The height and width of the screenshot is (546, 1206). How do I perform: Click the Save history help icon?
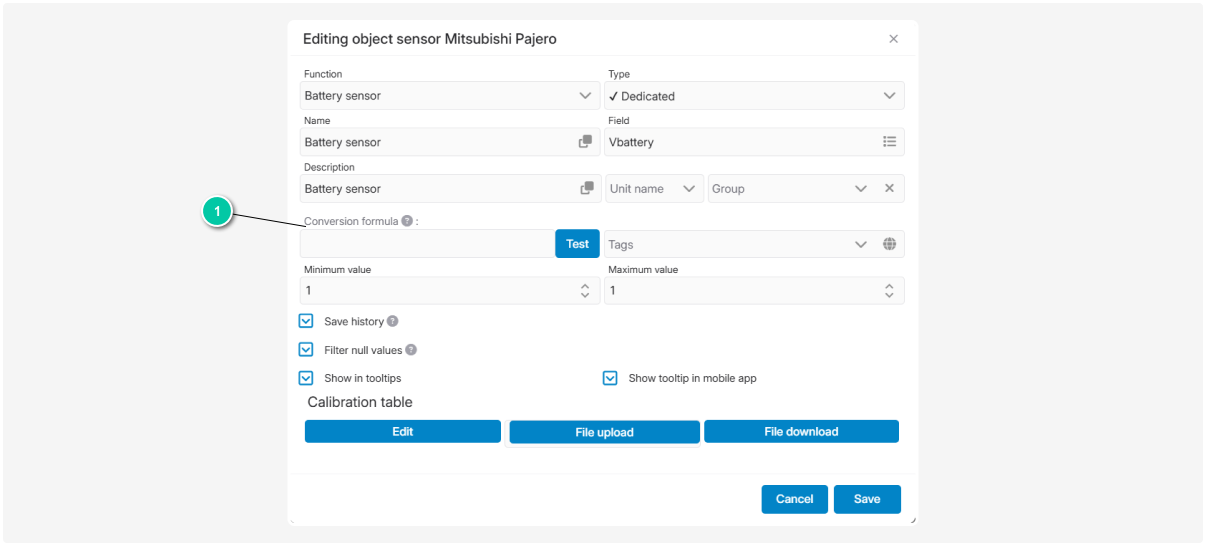click(393, 322)
